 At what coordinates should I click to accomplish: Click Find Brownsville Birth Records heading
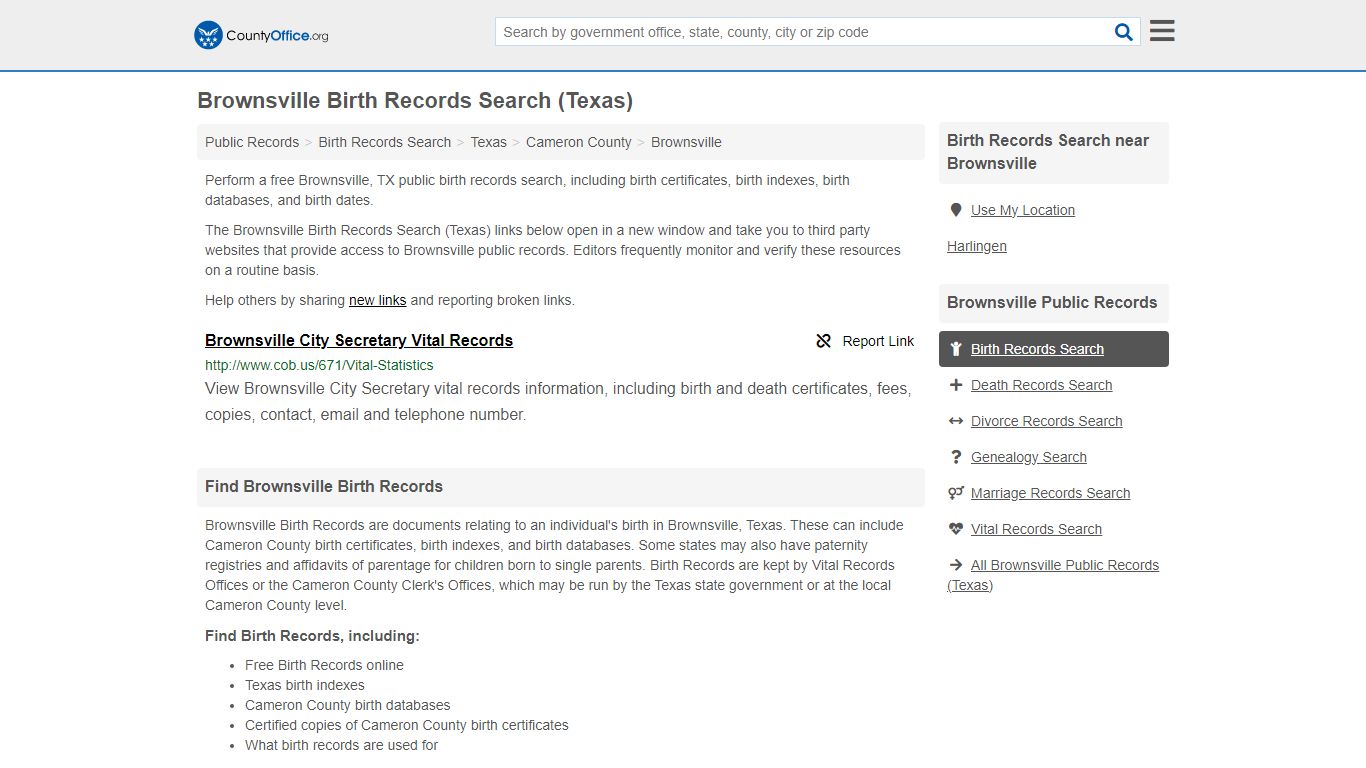(324, 486)
